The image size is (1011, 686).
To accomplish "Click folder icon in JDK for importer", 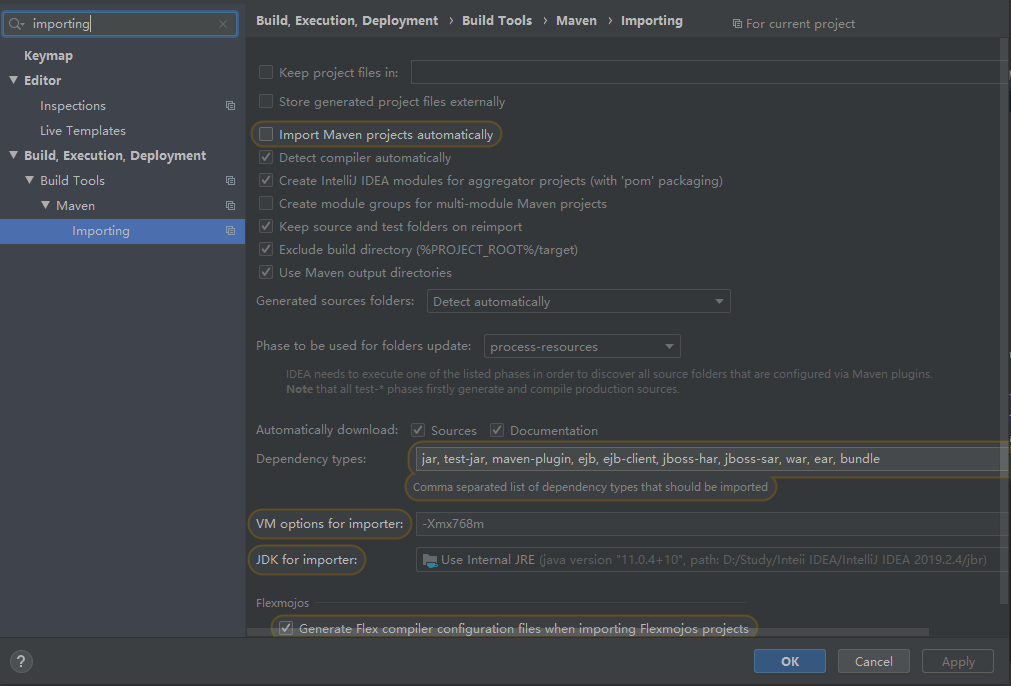I will click(x=430, y=560).
